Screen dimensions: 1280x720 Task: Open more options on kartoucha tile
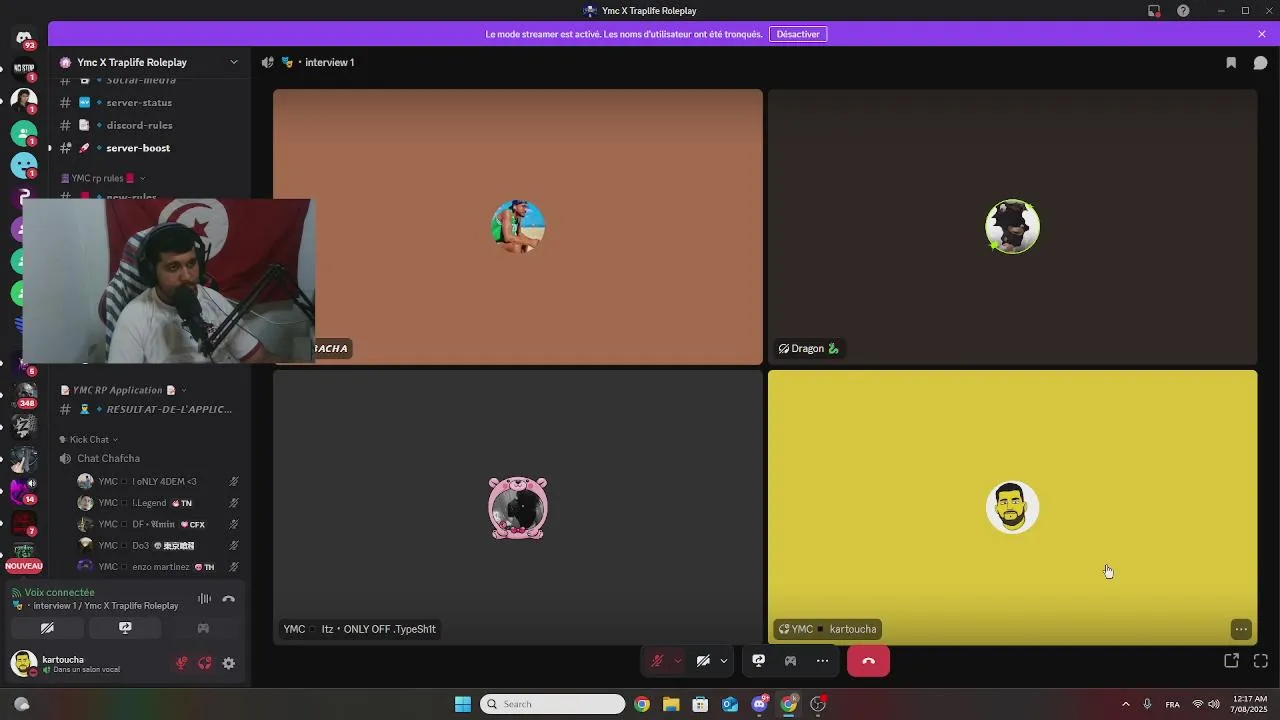[x=1241, y=629]
